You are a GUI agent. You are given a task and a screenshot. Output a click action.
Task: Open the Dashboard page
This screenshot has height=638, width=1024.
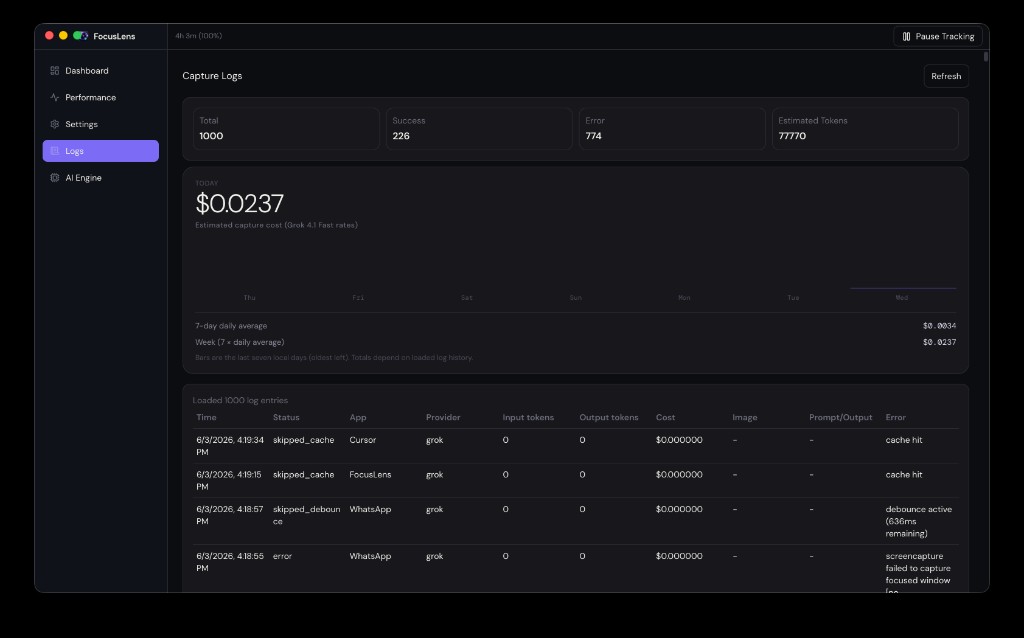pos(101,71)
